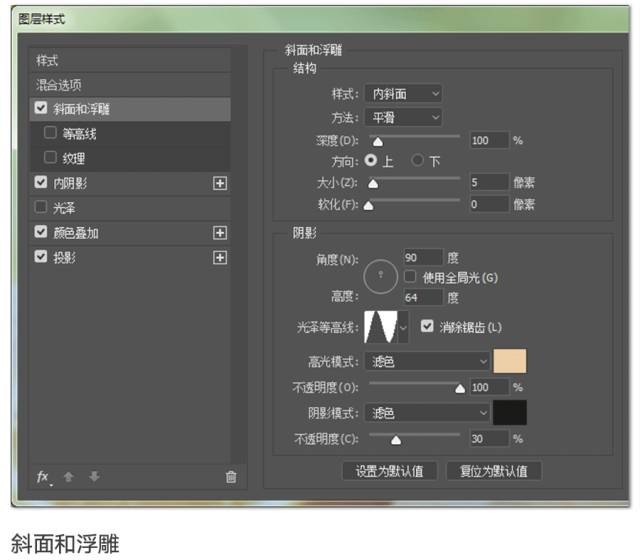Viewport: 640px width, 560px height.
Task: Open the 样式 内斜面 dropdown
Action: point(403,94)
